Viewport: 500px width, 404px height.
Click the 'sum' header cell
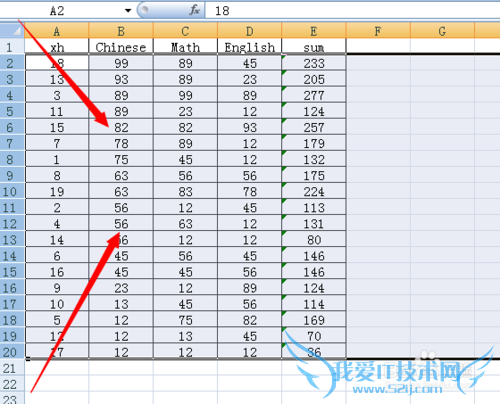click(x=314, y=47)
